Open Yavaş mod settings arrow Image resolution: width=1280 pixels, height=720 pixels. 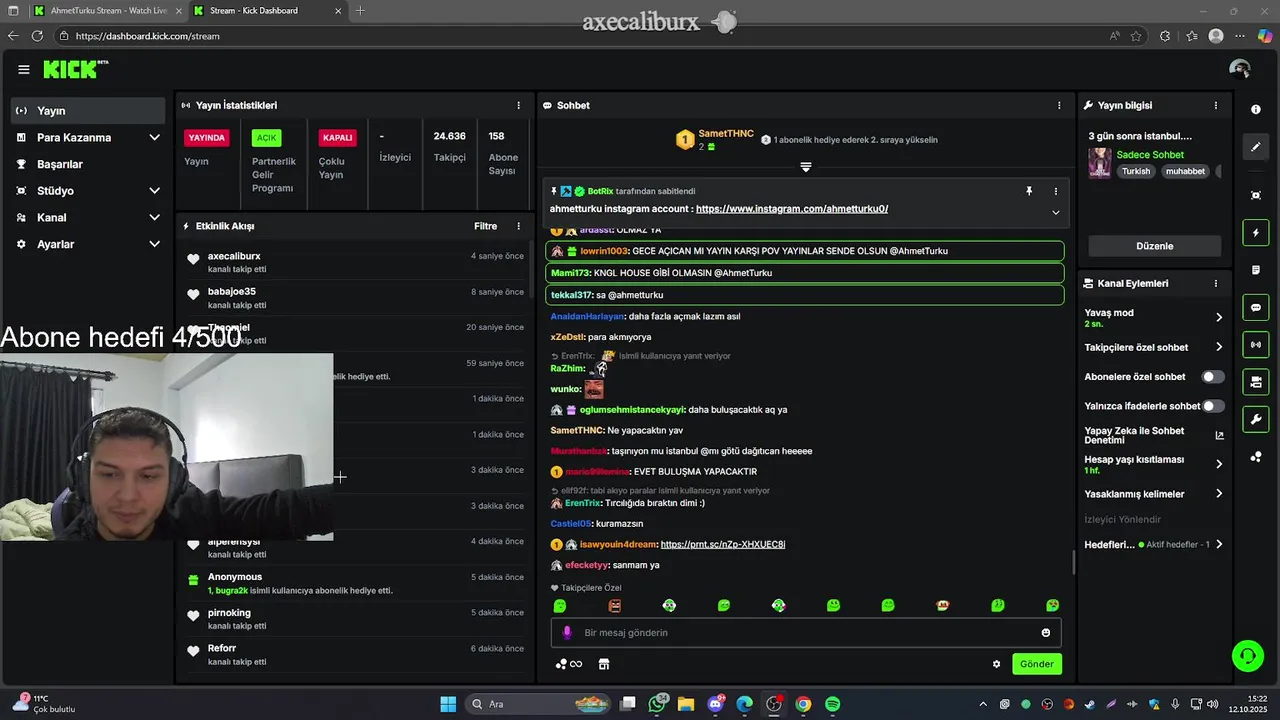pyautogui.click(x=1218, y=317)
